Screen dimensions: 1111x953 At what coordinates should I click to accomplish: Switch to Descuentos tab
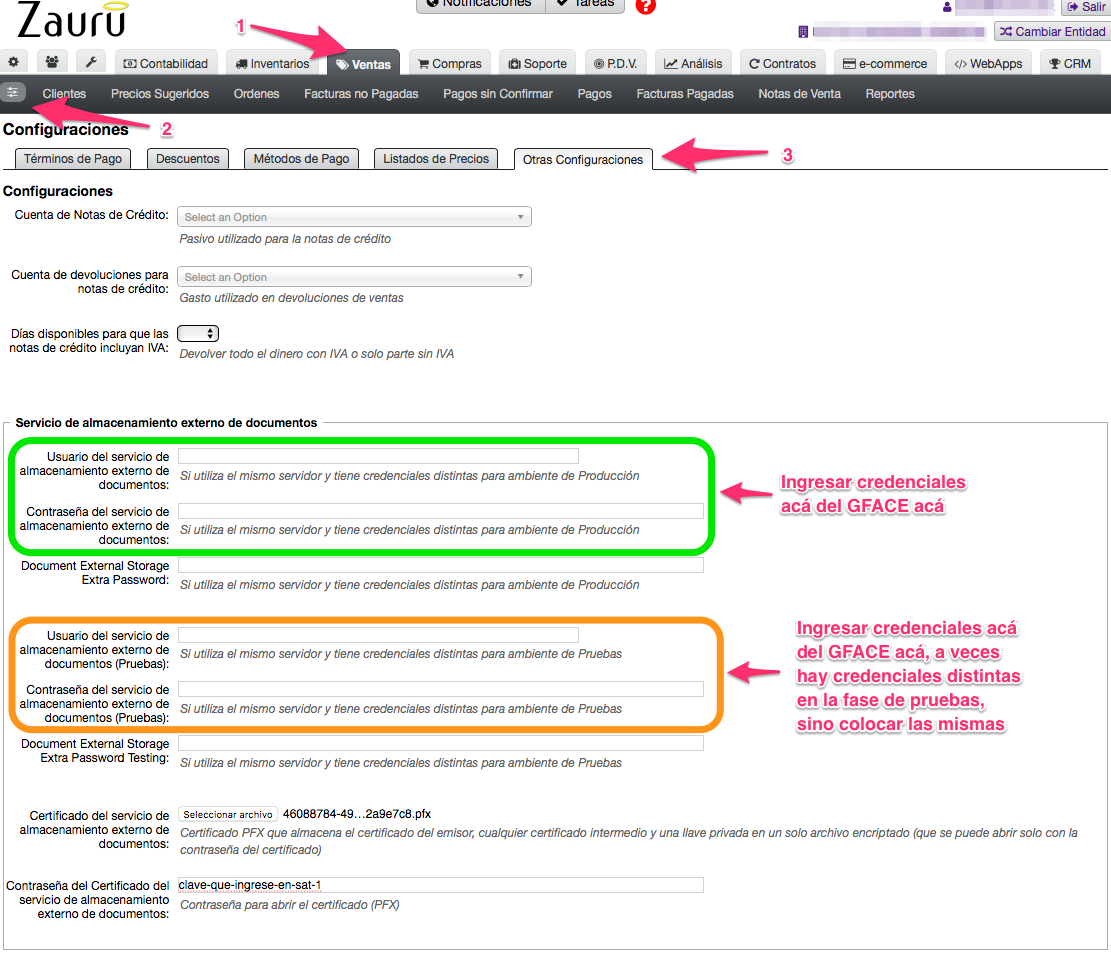[188, 159]
